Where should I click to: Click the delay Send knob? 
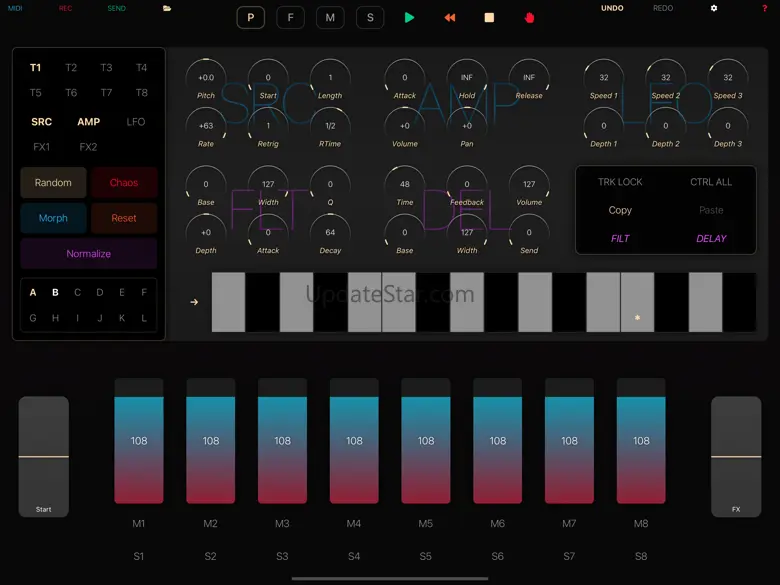click(x=529, y=233)
